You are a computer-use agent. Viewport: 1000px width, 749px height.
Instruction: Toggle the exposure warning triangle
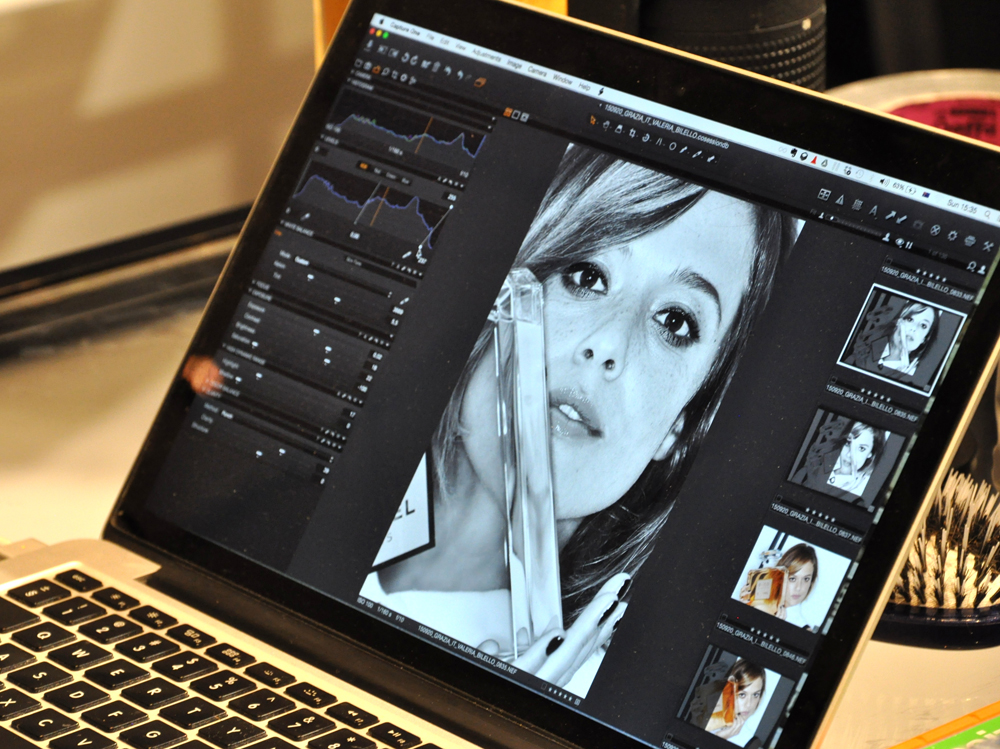(840, 198)
